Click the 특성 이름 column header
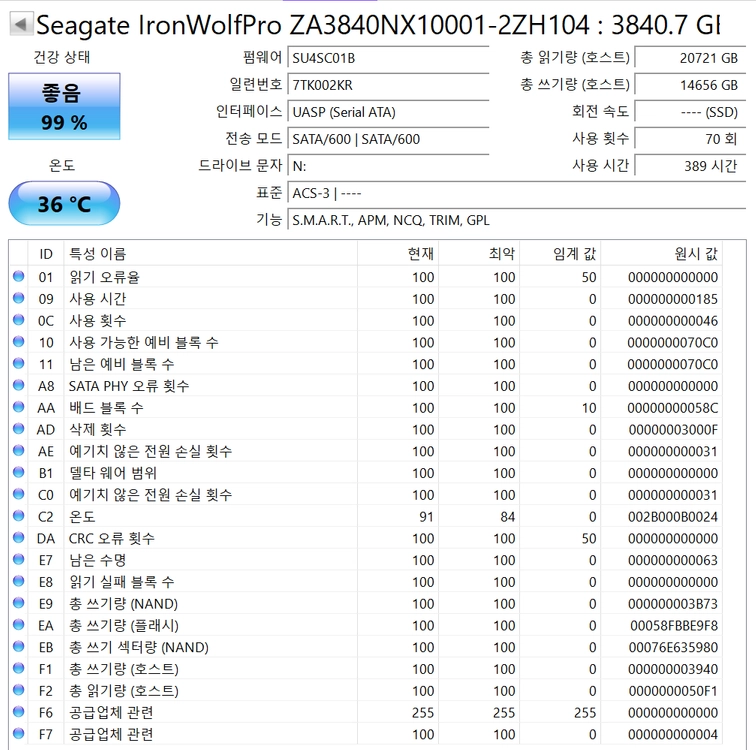 [211, 254]
